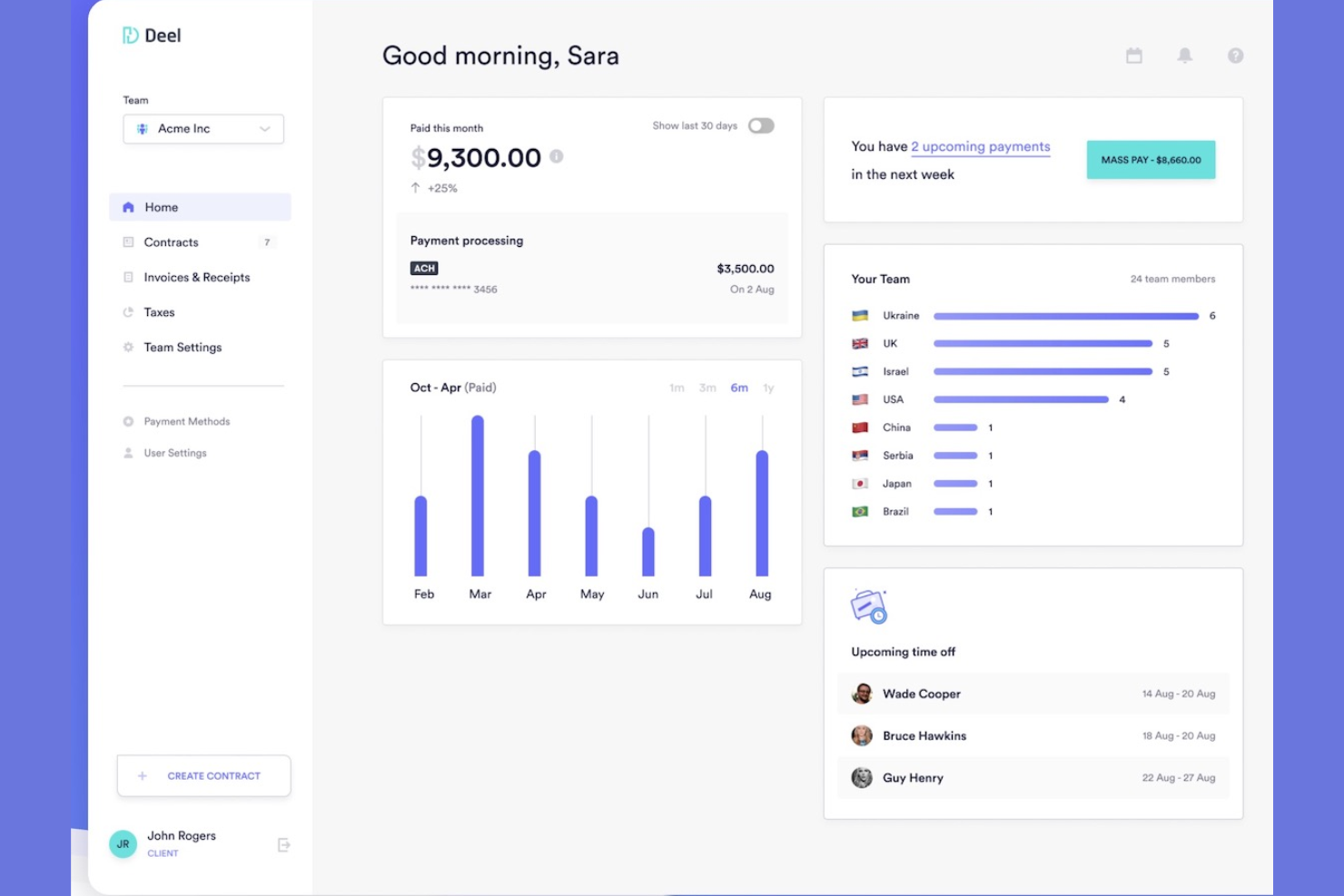Select the 1m chart range
The height and width of the screenshot is (896, 1344).
click(x=677, y=388)
